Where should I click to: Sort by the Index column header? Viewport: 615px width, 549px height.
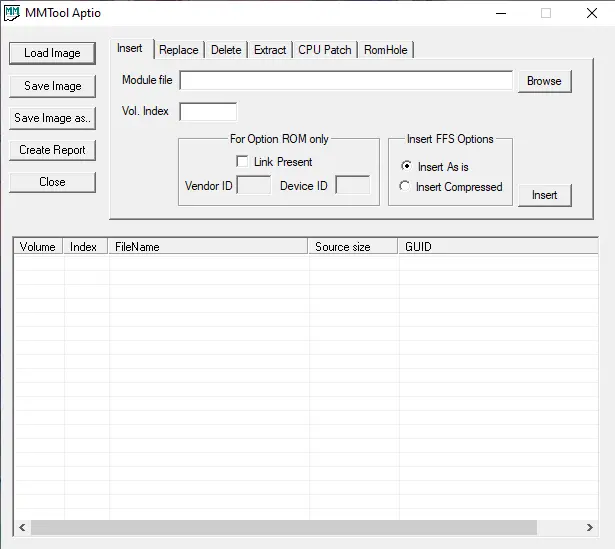tap(86, 247)
